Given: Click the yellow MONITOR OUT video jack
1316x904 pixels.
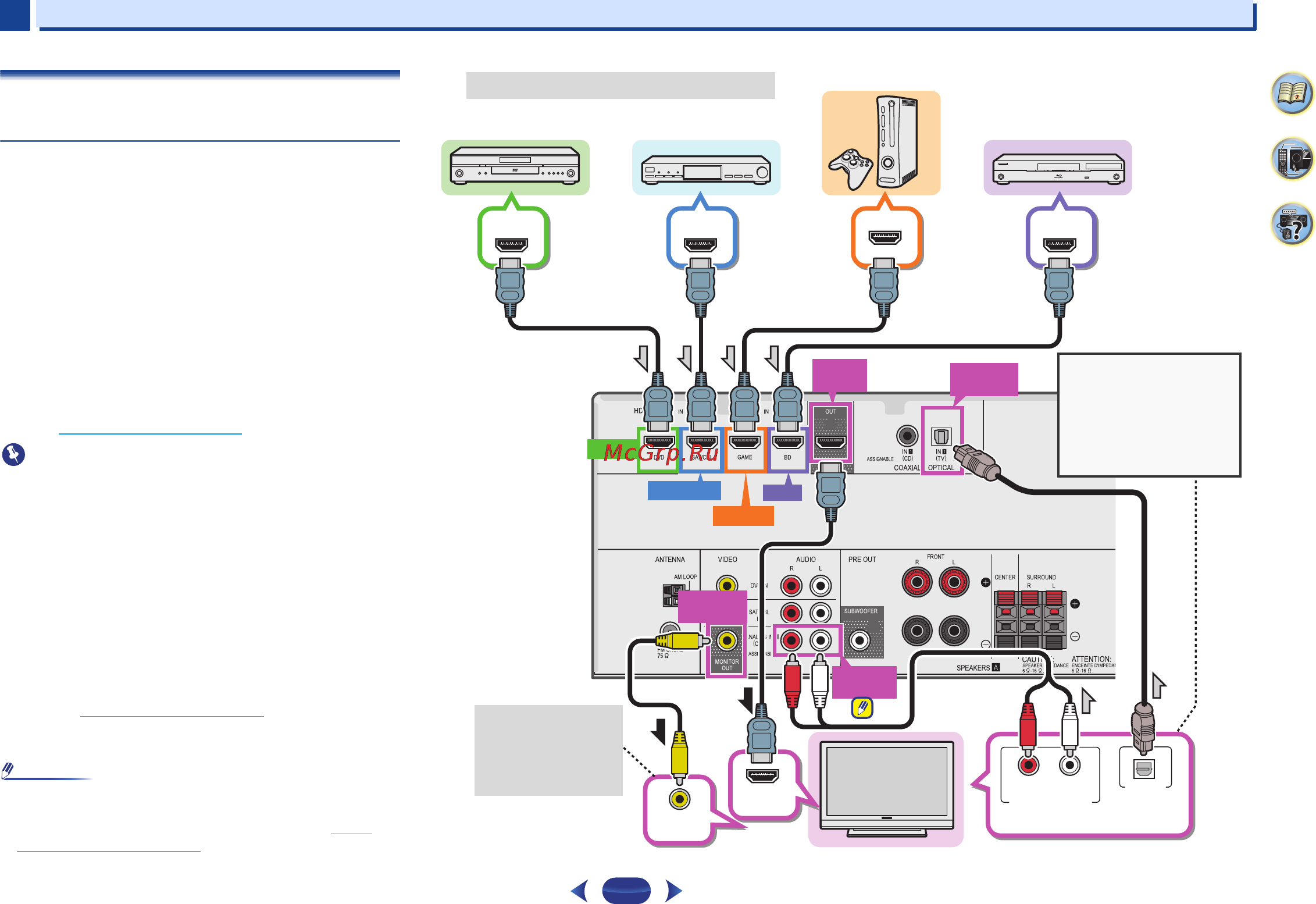Looking at the screenshot, I should (x=726, y=640).
